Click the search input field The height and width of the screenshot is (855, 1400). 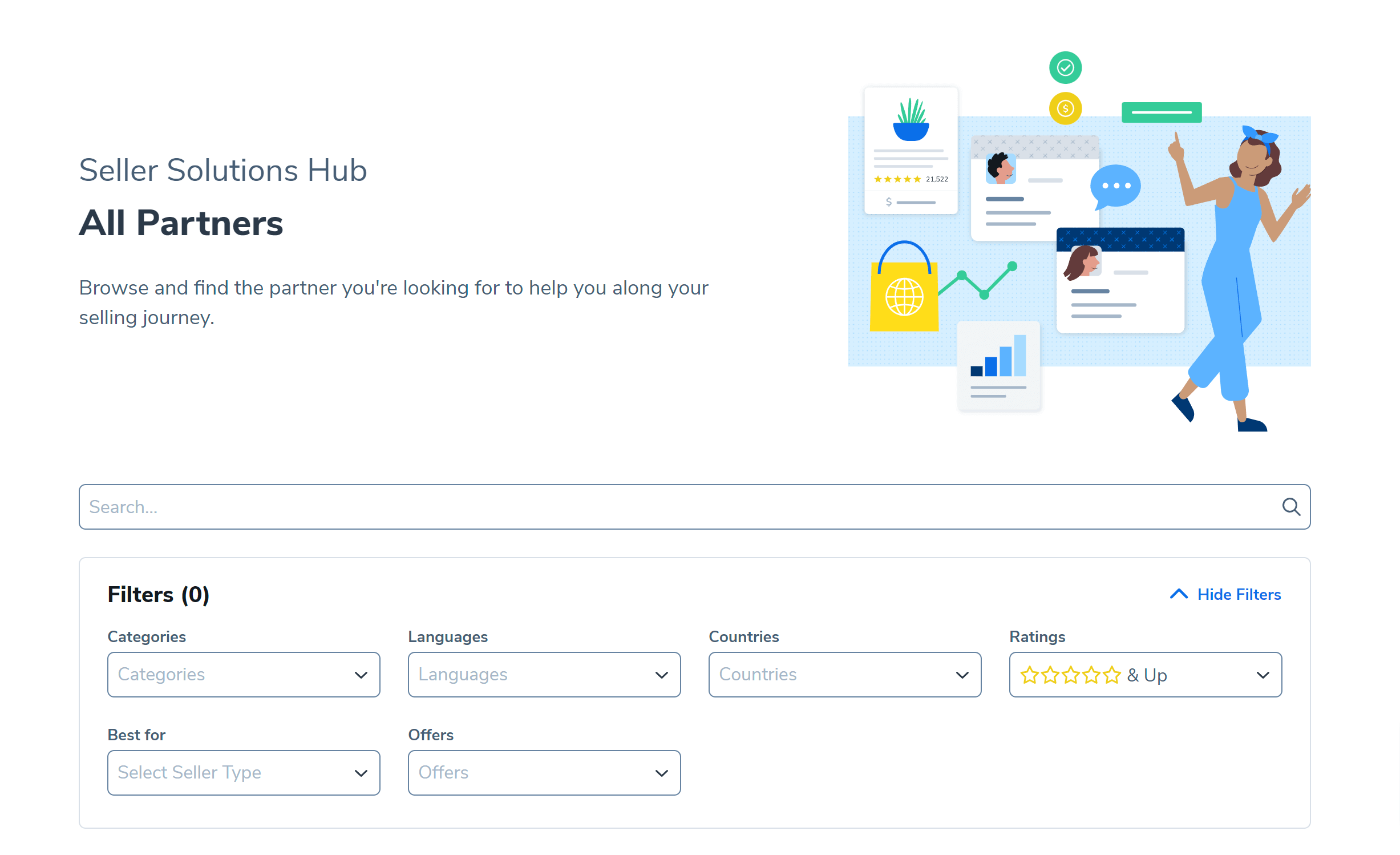click(x=694, y=507)
